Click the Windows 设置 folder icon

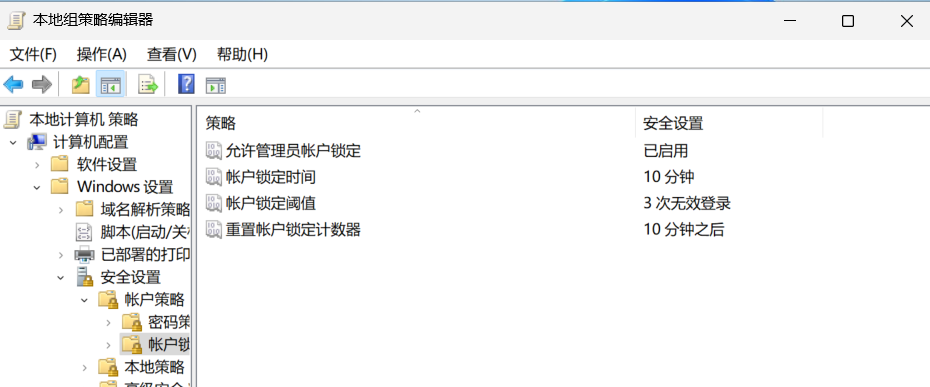coord(60,186)
